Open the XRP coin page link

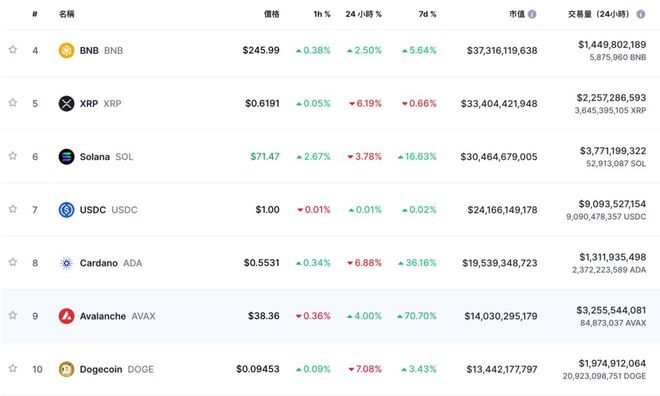pyautogui.click(x=101, y=104)
